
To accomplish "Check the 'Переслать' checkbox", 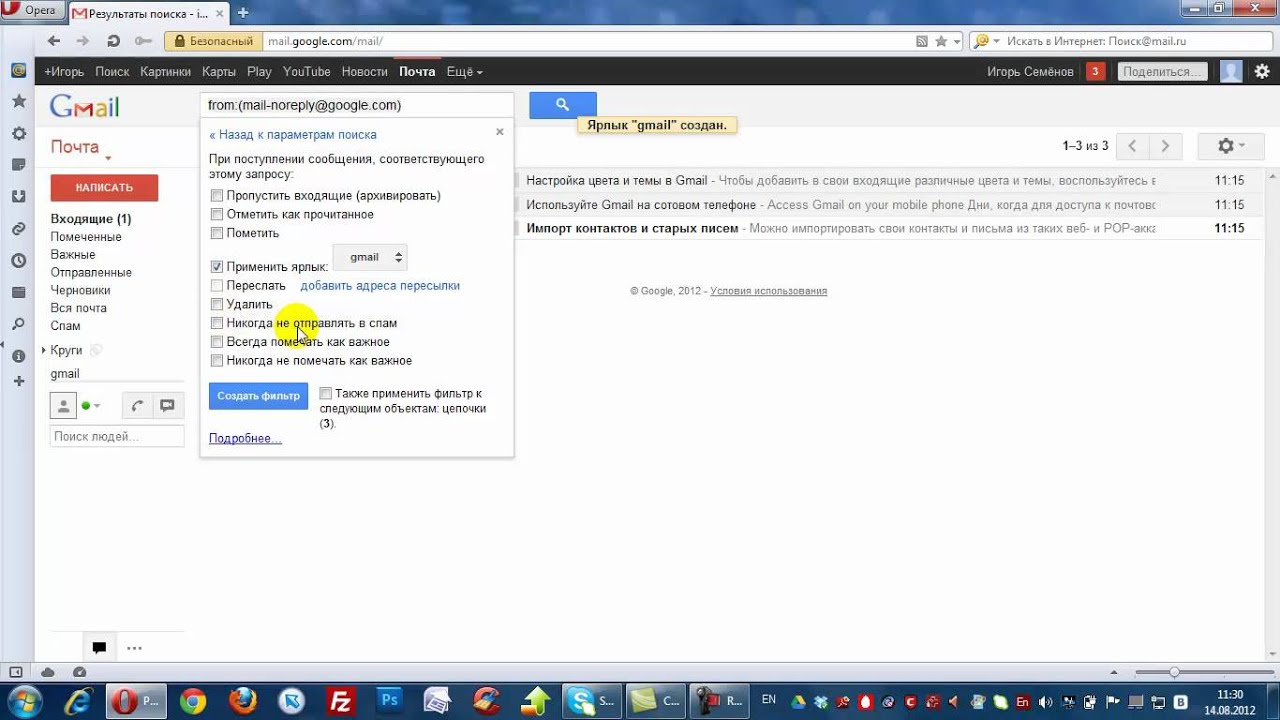I will point(217,286).
